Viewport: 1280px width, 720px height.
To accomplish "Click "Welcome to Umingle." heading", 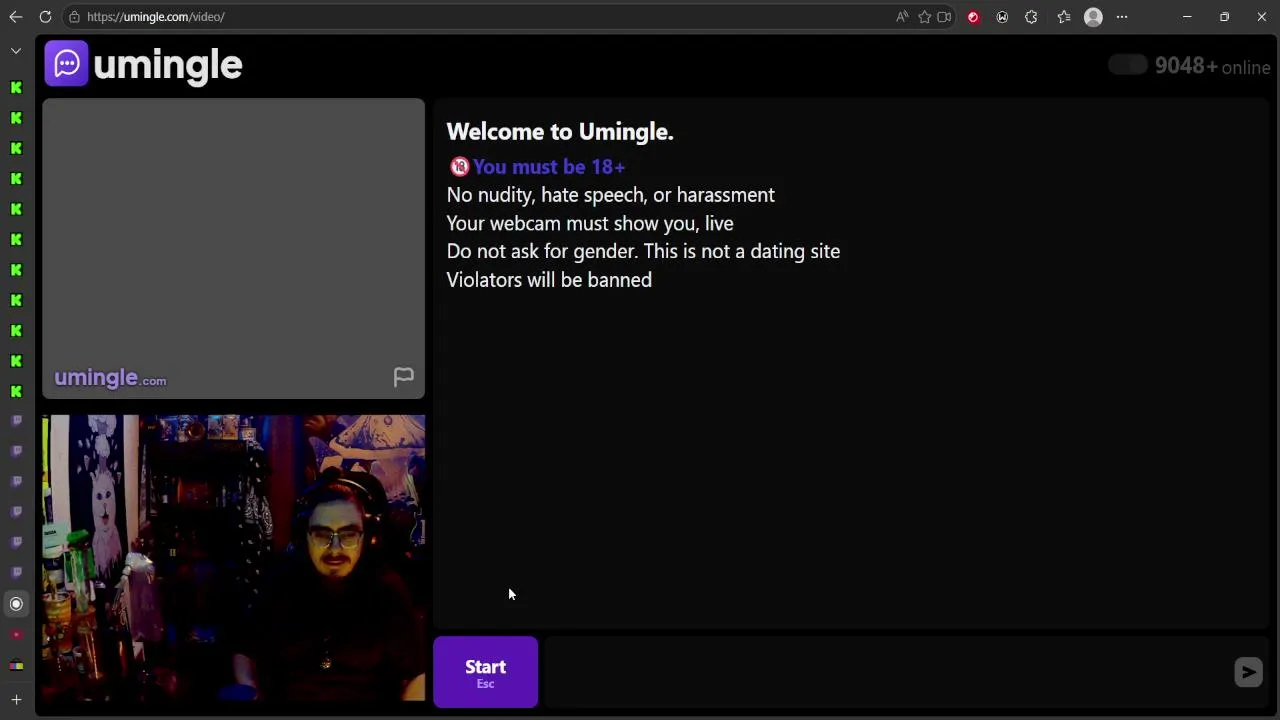I will click(560, 132).
